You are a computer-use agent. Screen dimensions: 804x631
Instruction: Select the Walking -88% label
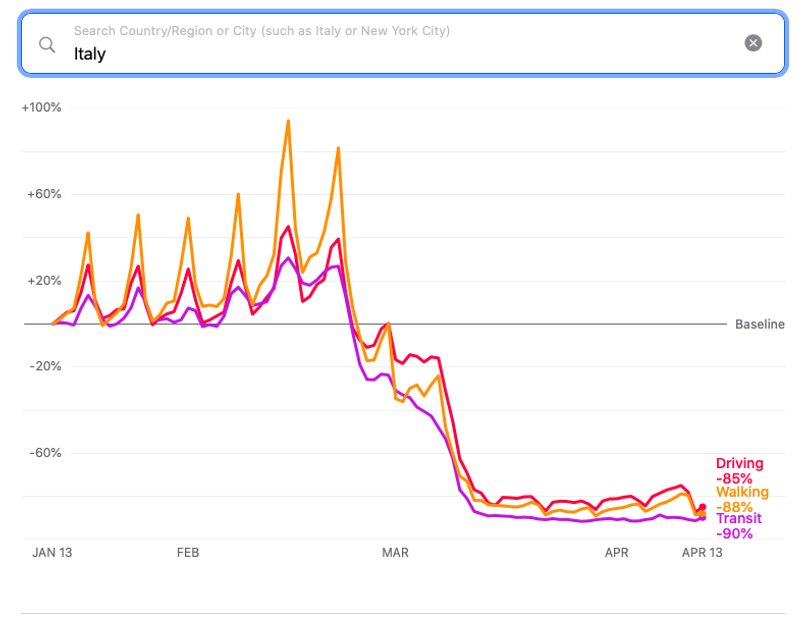pyautogui.click(x=742, y=499)
